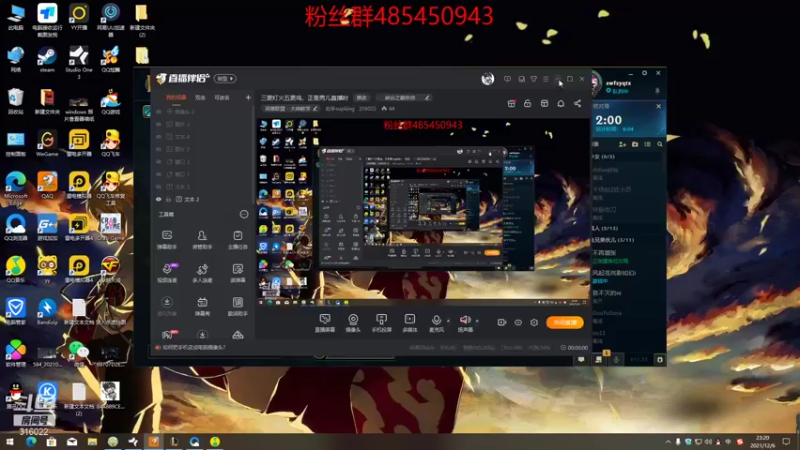Open File Explorer from taskbar
The height and width of the screenshot is (450, 800).
(x=92, y=441)
